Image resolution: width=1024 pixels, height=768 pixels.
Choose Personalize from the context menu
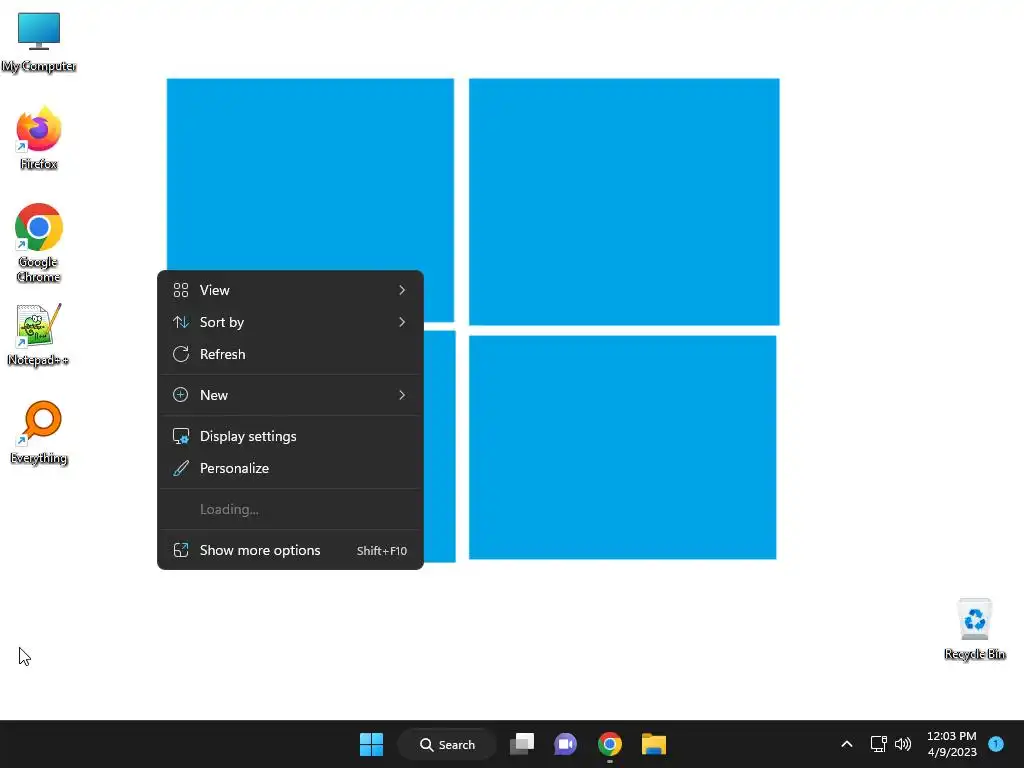291,468
